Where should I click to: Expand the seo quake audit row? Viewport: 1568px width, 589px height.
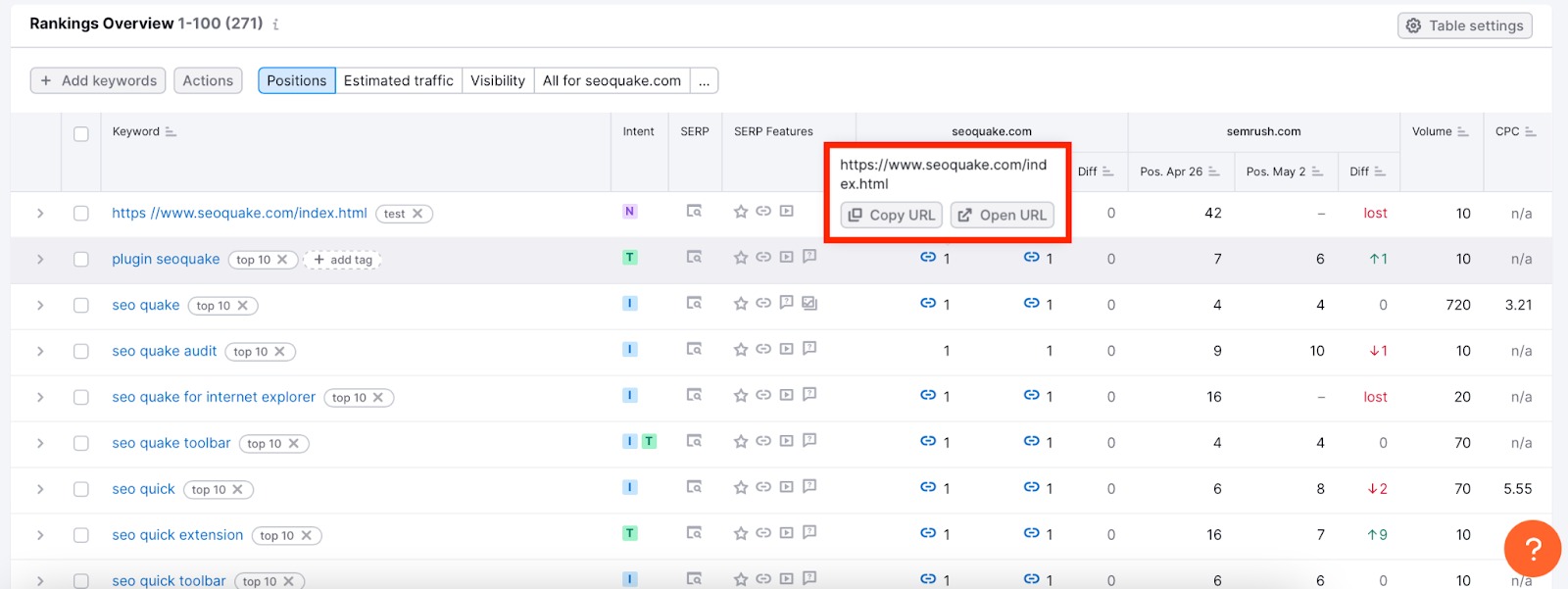[x=40, y=352]
